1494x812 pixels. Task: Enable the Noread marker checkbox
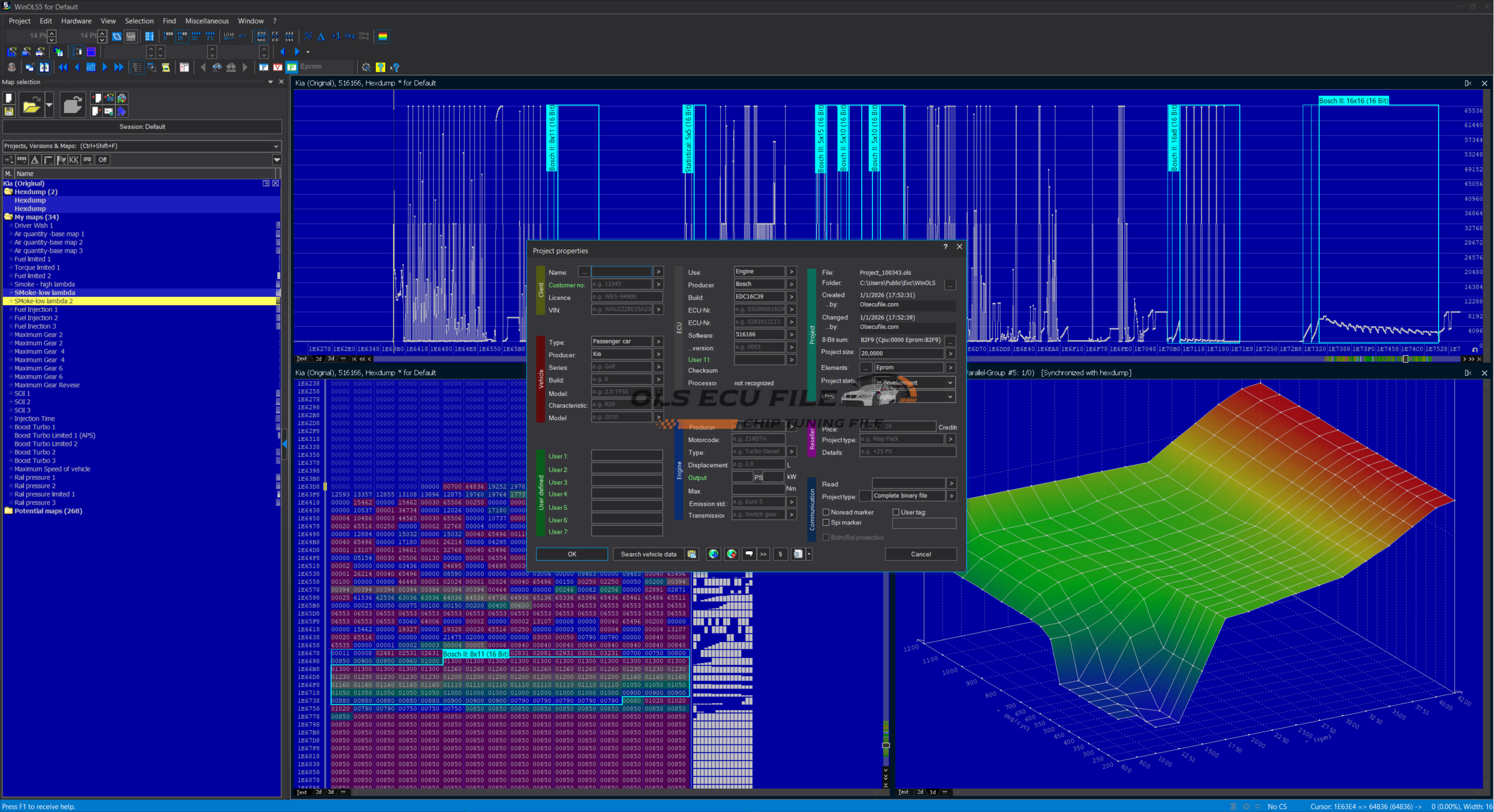[x=826, y=512]
